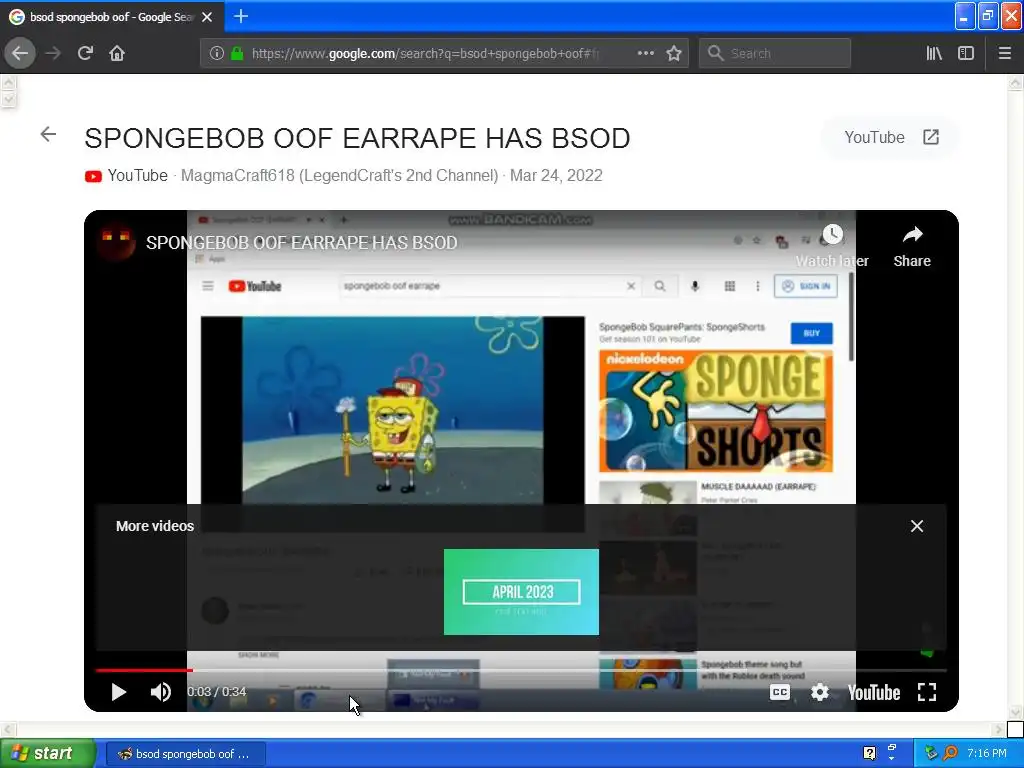Open the channel avatar in the player
The width and height of the screenshot is (1024, 768).
point(116,242)
